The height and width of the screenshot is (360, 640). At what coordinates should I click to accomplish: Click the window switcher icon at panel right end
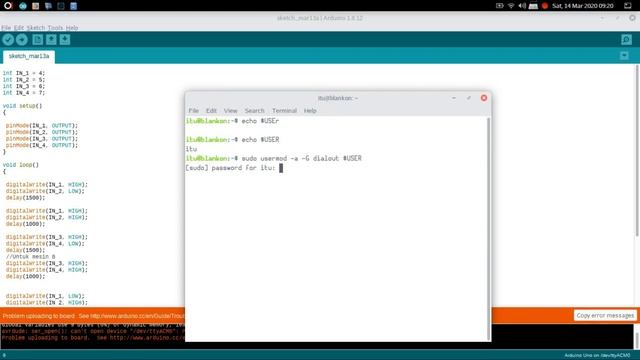click(x=628, y=6)
